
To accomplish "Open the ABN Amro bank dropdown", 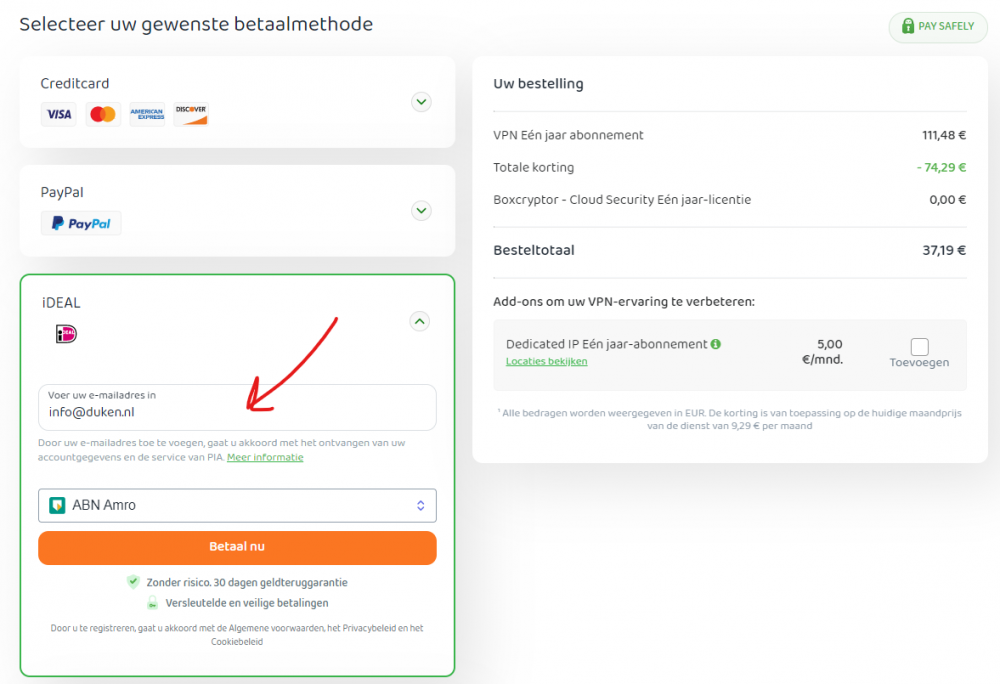I will coord(237,505).
